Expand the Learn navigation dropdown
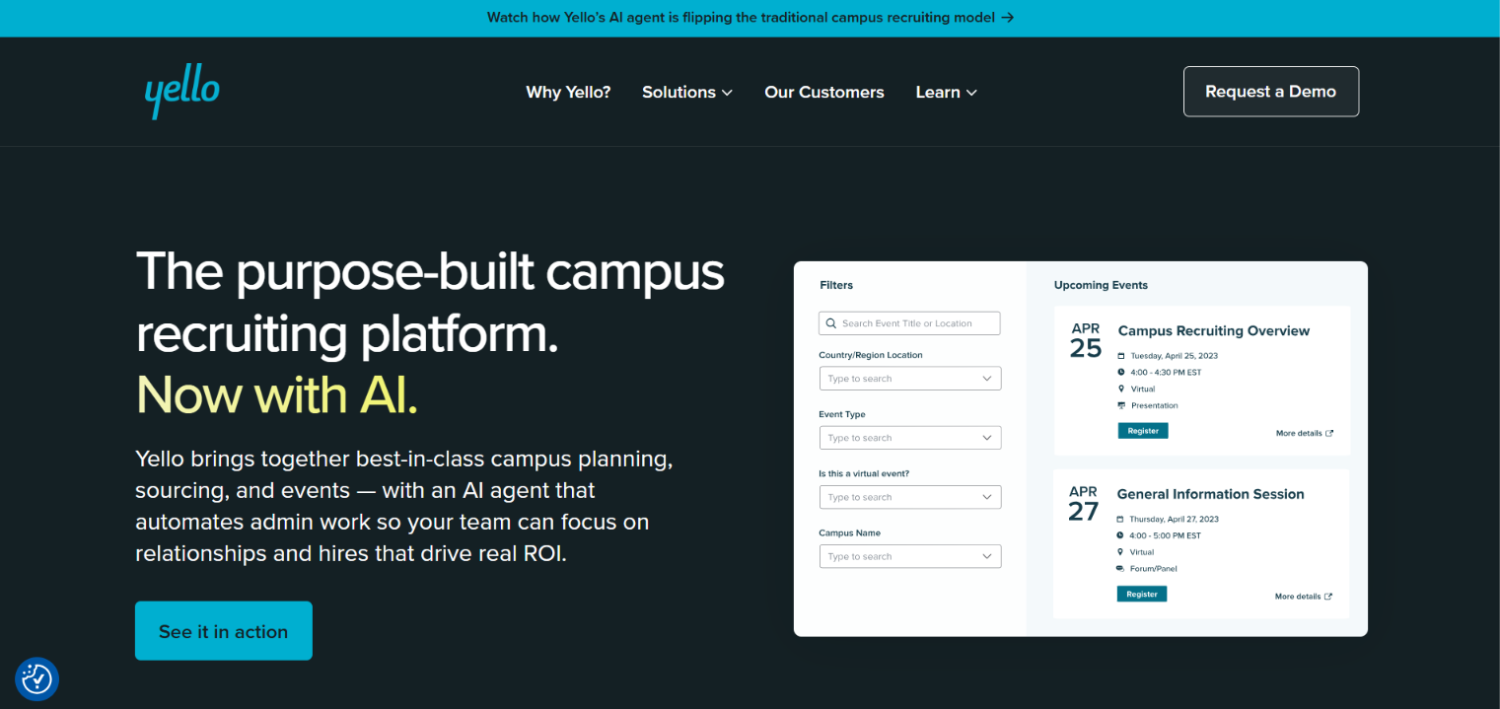This screenshot has height=709, width=1500. [x=946, y=92]
